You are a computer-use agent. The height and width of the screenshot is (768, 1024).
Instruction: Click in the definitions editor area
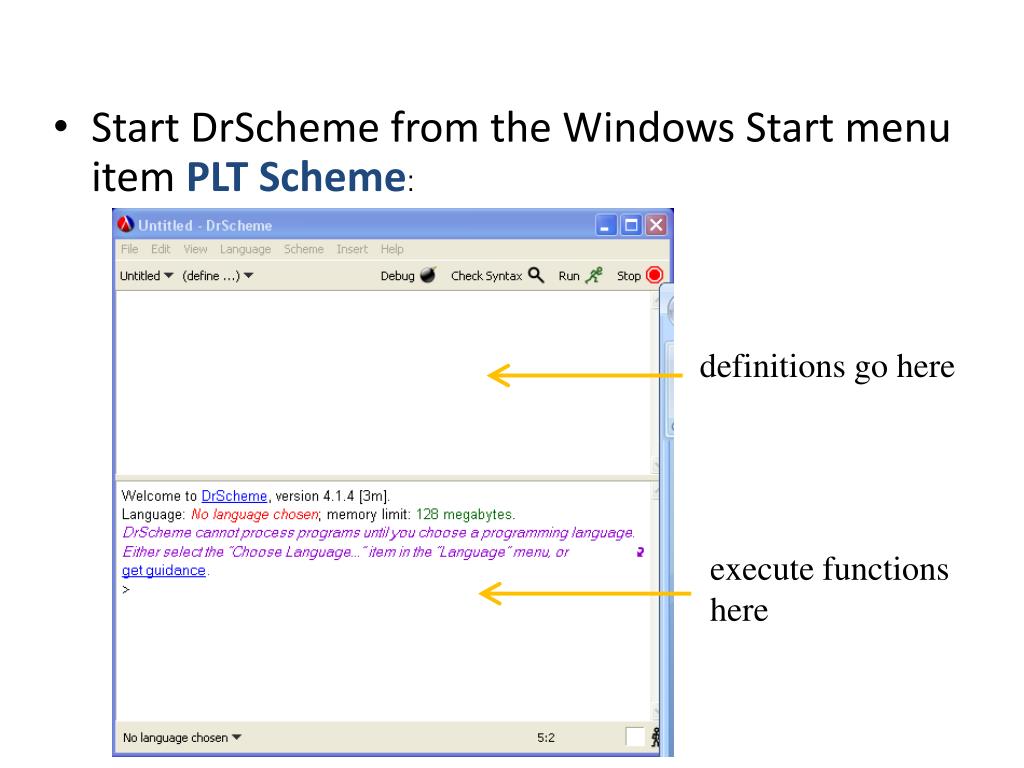(384, 383)
